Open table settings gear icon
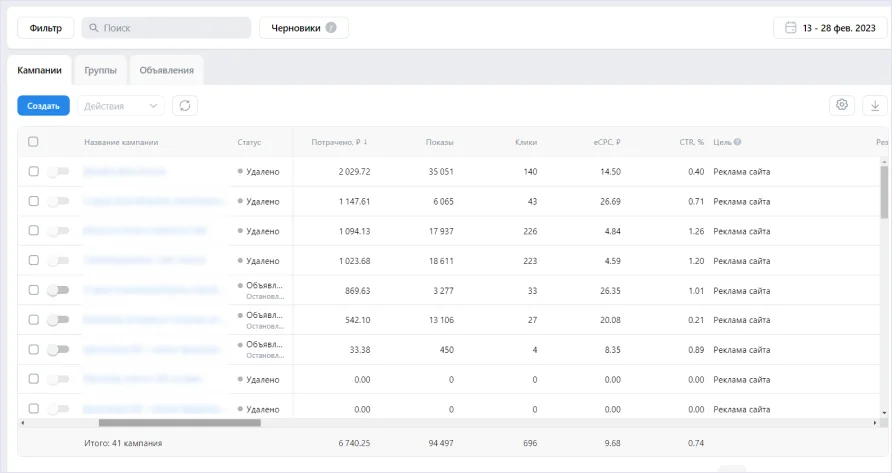Viewport: 892px width, 473px height. (842, 105)
